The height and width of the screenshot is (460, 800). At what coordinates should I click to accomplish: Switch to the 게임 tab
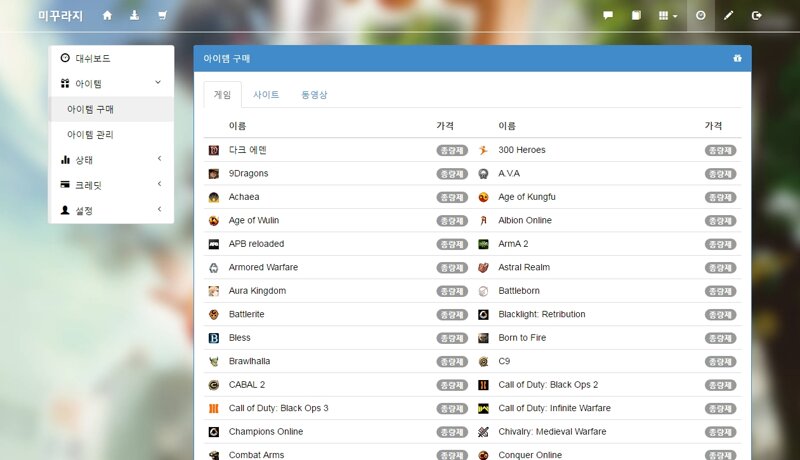click(x=222, y=94)
